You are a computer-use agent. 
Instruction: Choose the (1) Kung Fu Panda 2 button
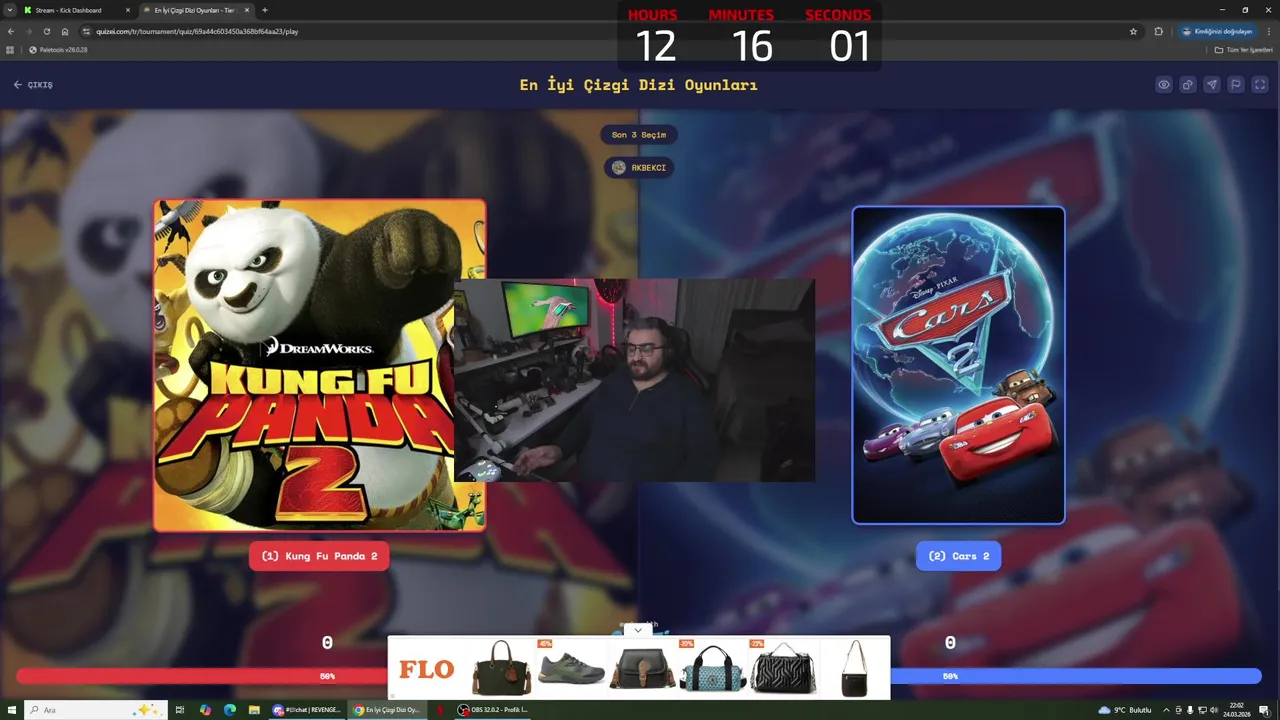click(x=319, y=556)
